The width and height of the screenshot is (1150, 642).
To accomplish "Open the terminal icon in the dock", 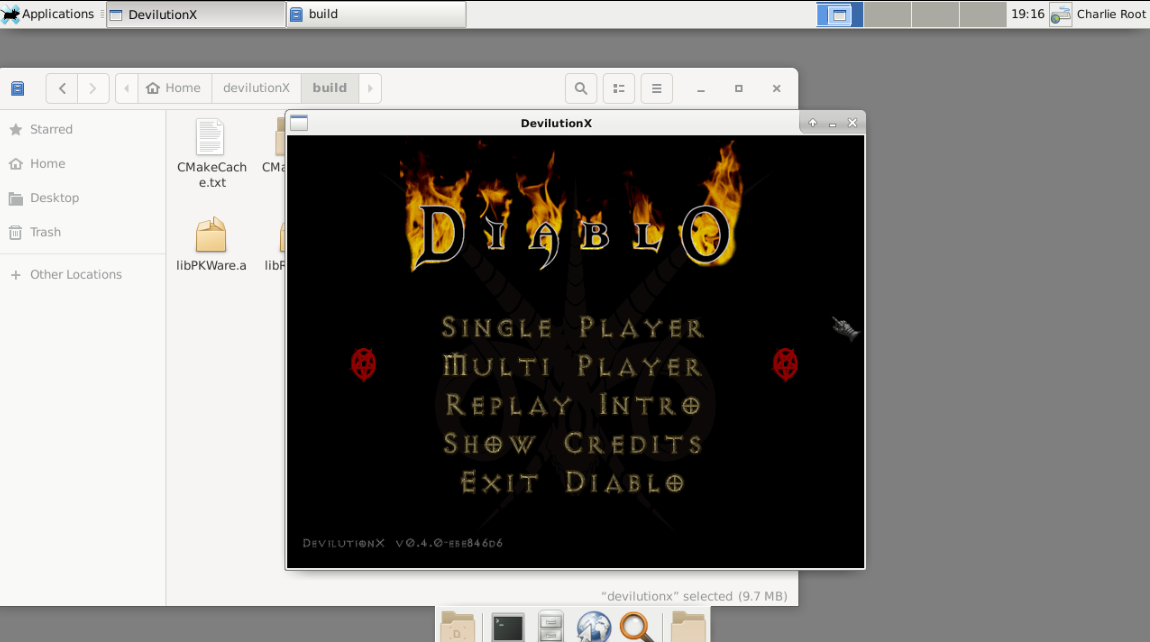I will [508, 627].
